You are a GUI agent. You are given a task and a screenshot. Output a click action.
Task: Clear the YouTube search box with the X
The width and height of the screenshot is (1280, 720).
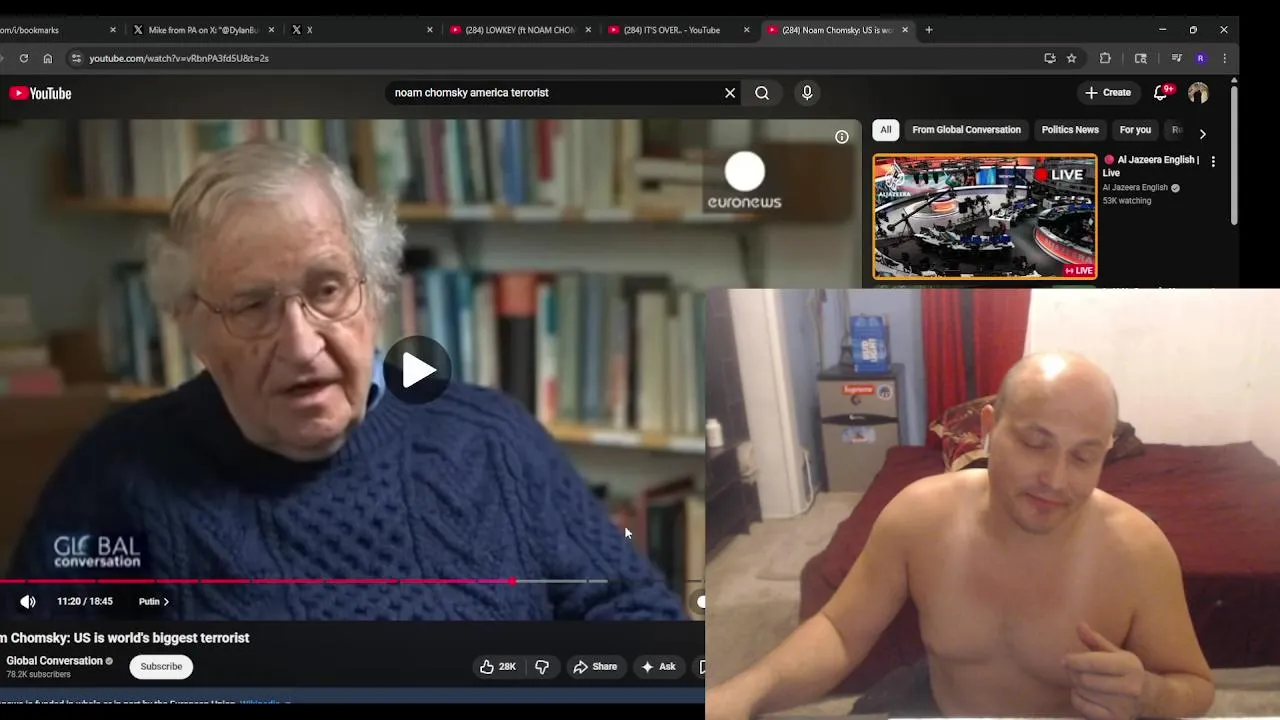coord(730,93)
